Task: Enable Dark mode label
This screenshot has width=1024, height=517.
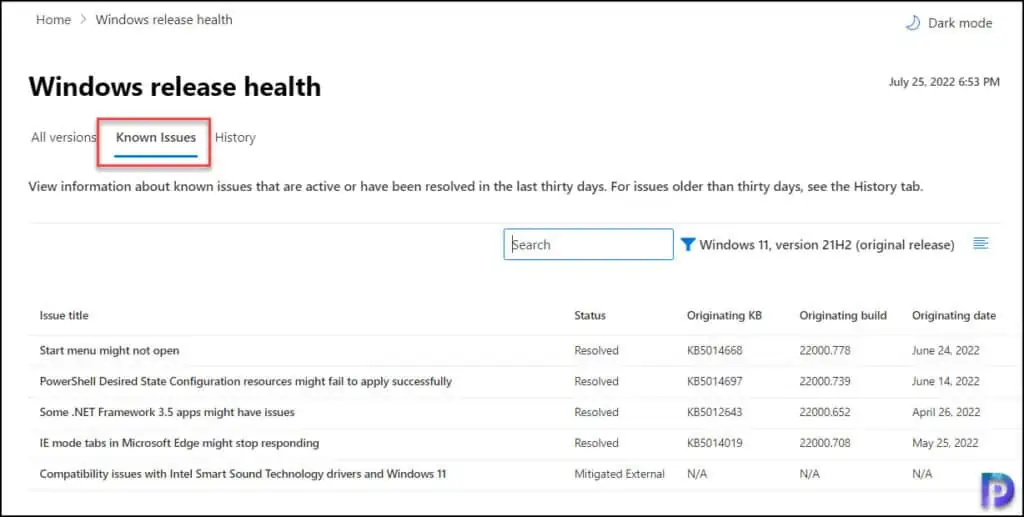Action: [x=960, y=24]
